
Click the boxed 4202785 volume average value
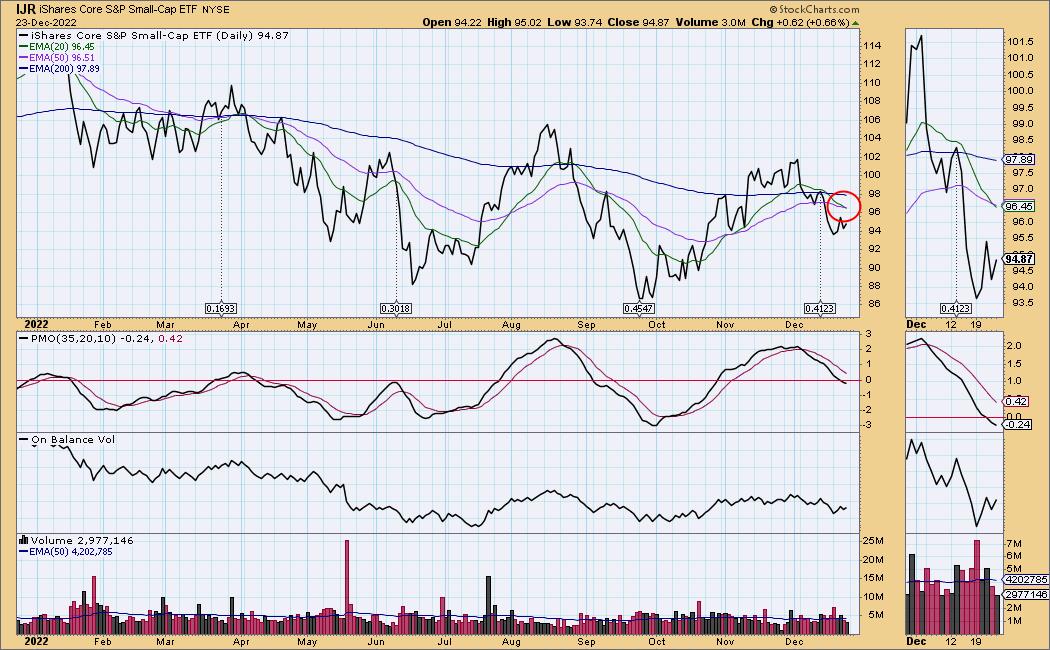(1025, 580)
